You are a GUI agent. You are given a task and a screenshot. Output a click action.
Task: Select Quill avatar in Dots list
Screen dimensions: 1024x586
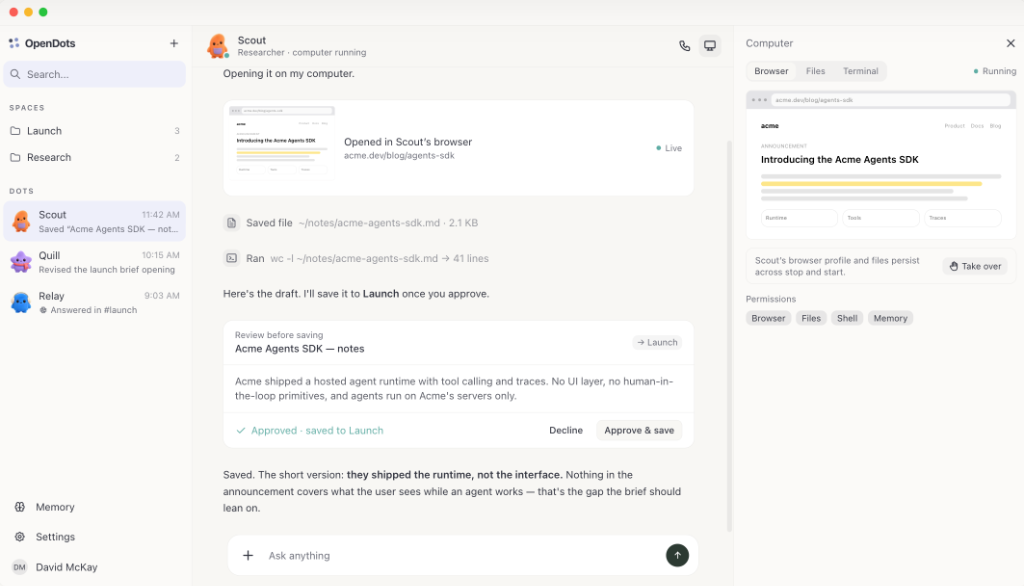point(21,262)
